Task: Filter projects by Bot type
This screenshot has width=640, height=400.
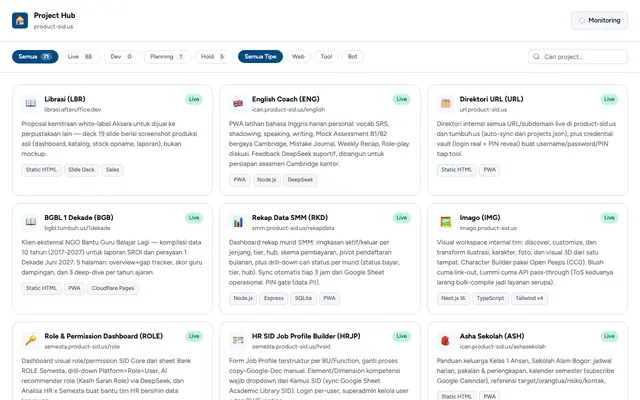Action: tap(353, 57)
